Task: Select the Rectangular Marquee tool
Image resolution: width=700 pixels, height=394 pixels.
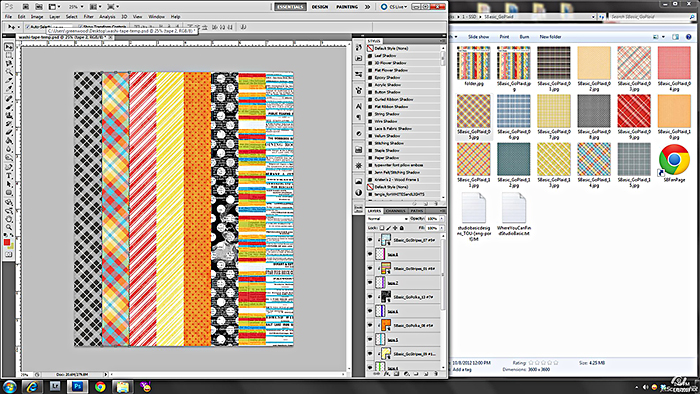Action: [x=8, y=55]
